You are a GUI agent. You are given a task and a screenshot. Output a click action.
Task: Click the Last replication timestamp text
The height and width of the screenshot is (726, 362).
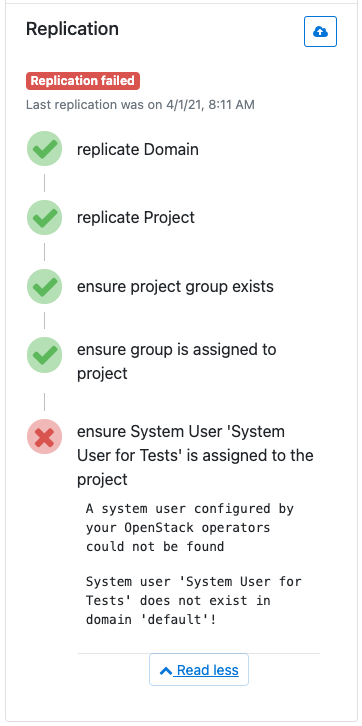click(140, 105)
